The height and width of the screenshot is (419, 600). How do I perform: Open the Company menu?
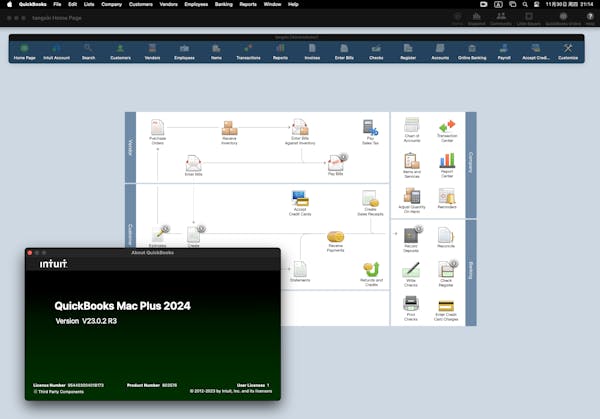tap(112, 4)
